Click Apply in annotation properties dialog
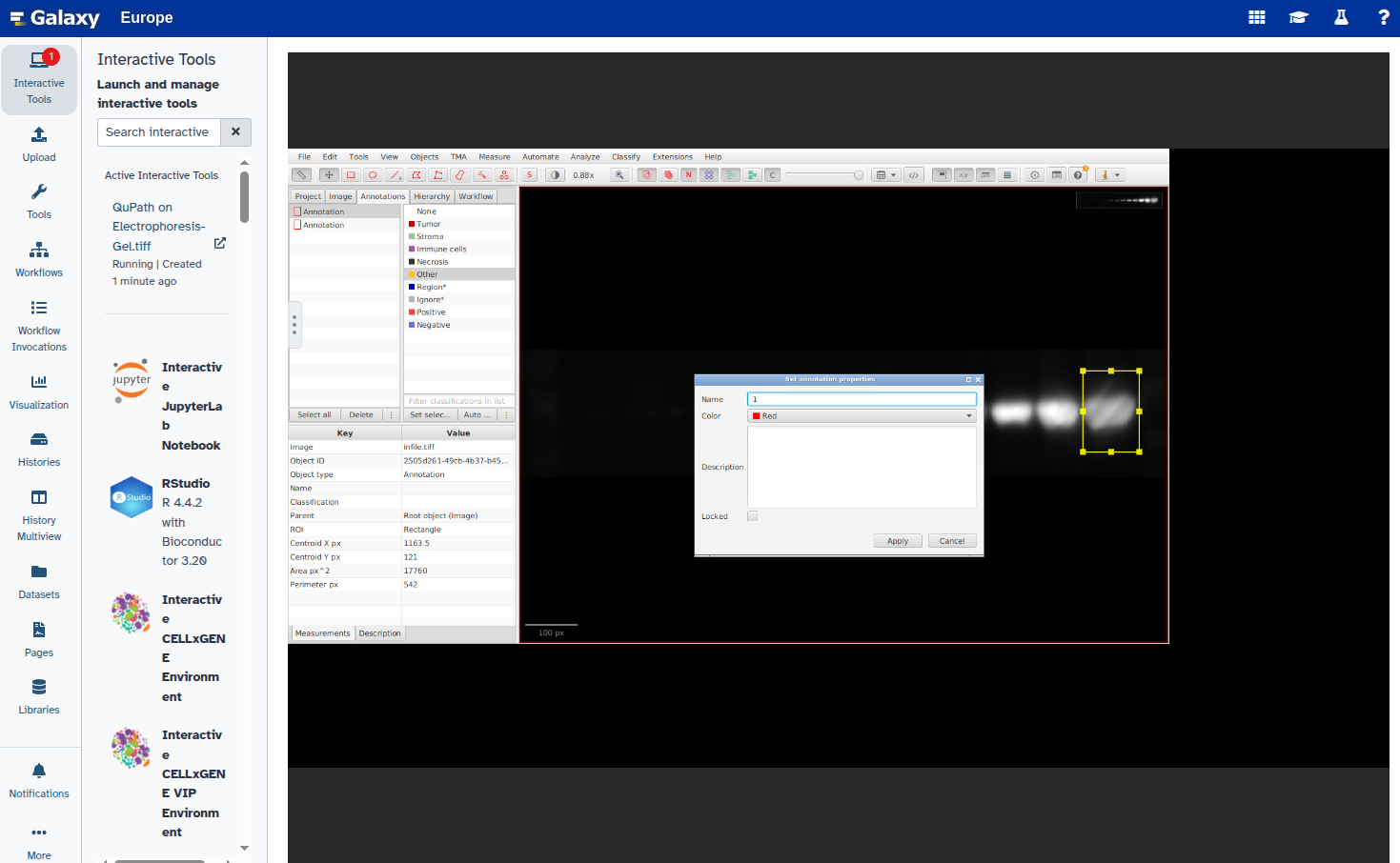 tap(898, 541)
